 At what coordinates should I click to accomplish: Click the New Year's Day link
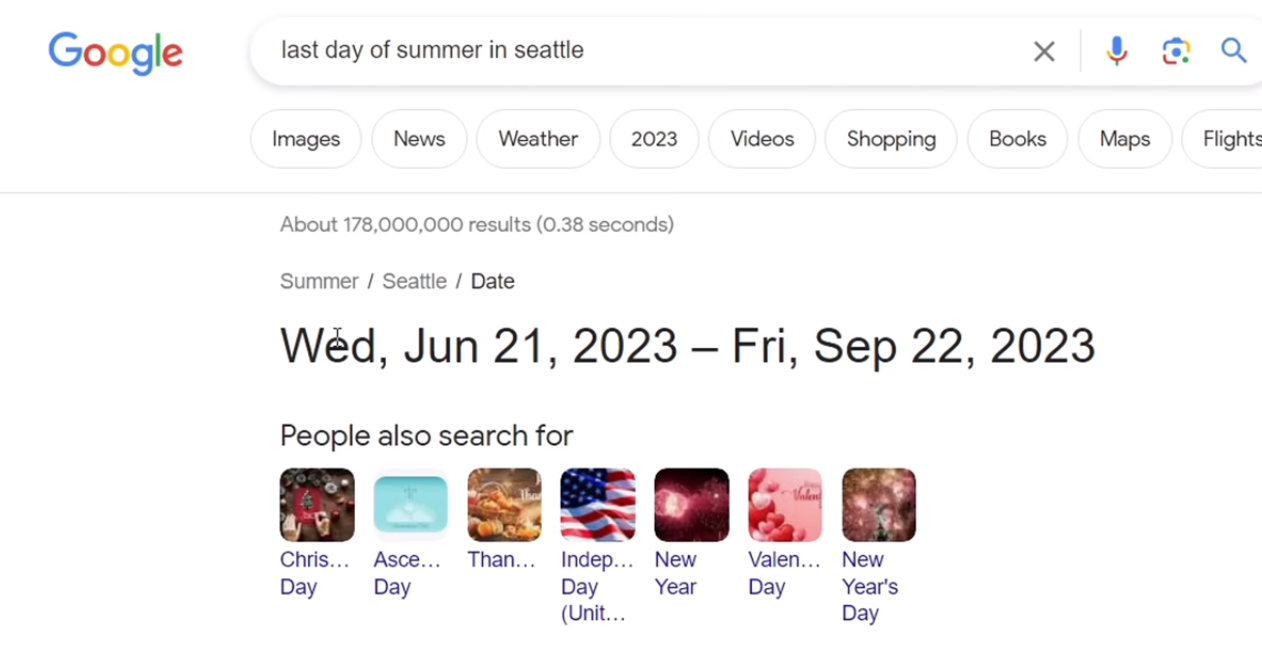[x=869, y=586]
